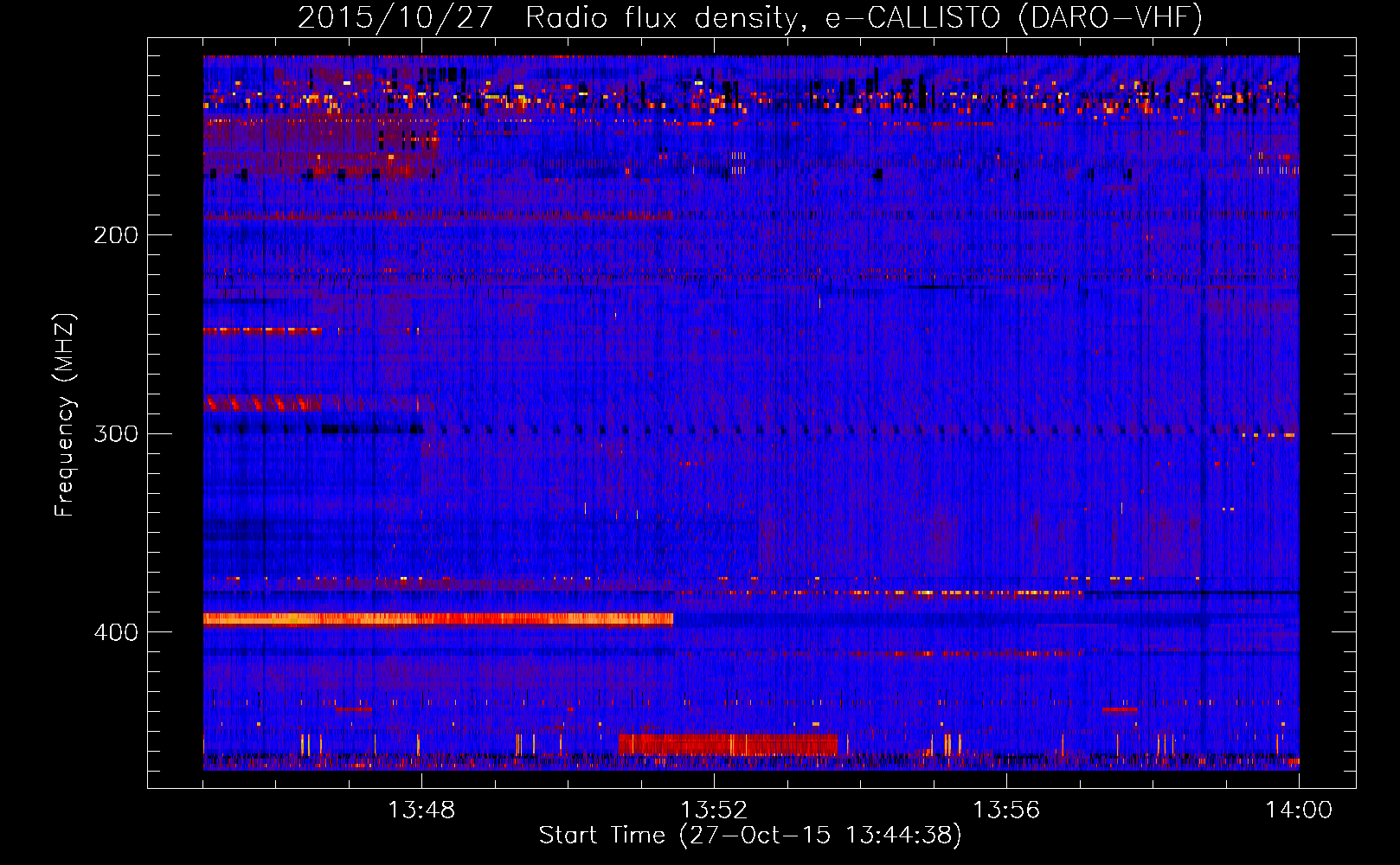Click the 400 frequency tick label

[116, 632]
